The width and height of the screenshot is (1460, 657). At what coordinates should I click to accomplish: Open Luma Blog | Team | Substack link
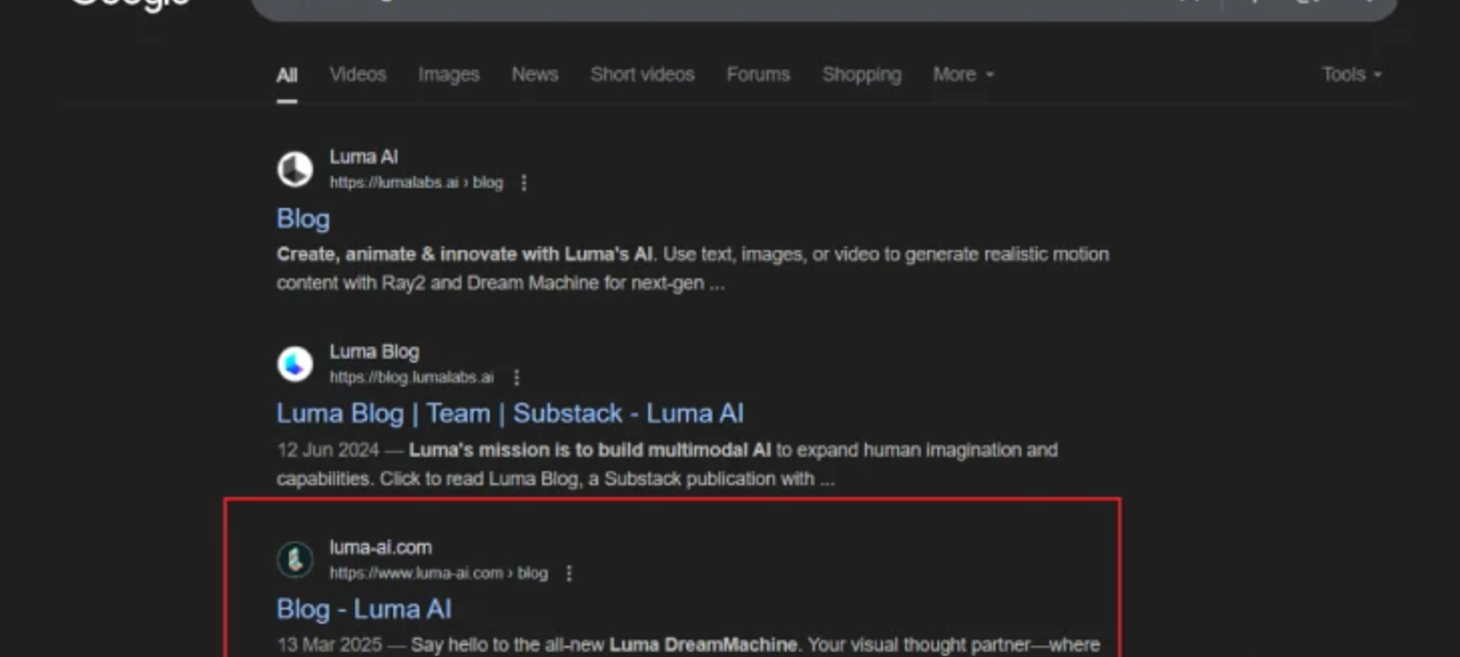coord(510,414)
